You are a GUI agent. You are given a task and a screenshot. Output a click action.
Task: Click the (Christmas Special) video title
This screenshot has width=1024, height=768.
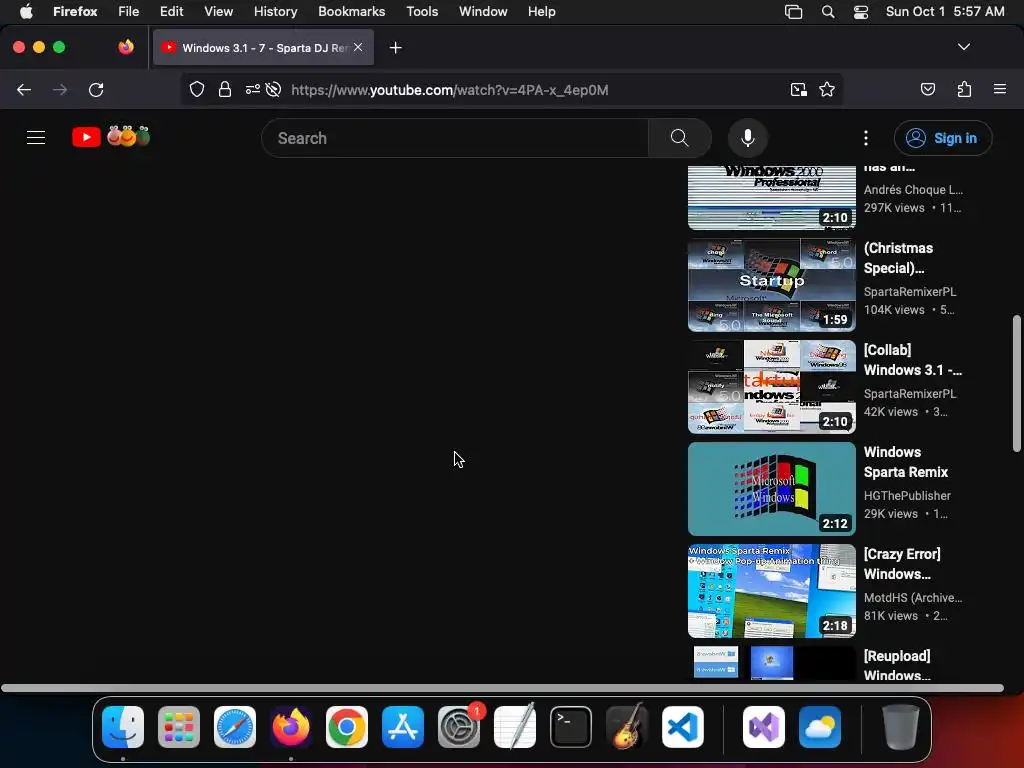[x=898, y=258]
